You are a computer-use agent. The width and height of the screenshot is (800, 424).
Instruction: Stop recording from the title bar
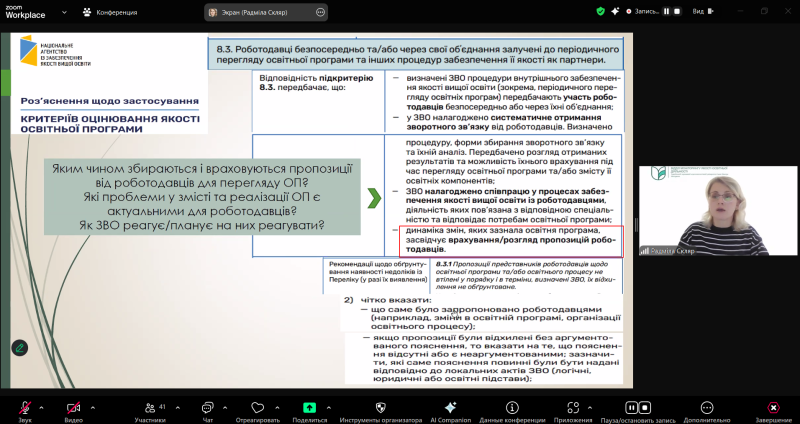point(677,11)
